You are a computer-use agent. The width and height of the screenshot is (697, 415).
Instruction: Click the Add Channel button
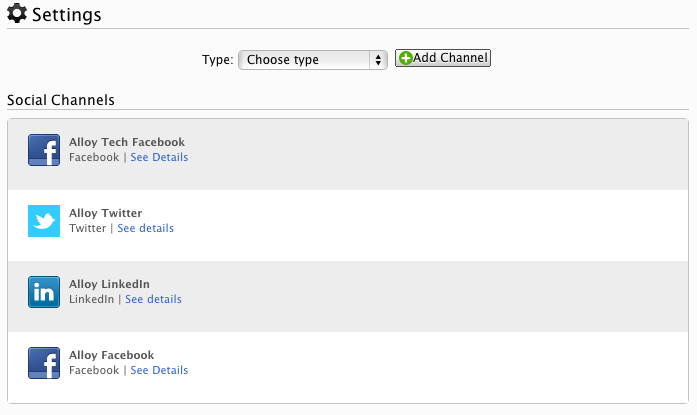click(443, 58)
